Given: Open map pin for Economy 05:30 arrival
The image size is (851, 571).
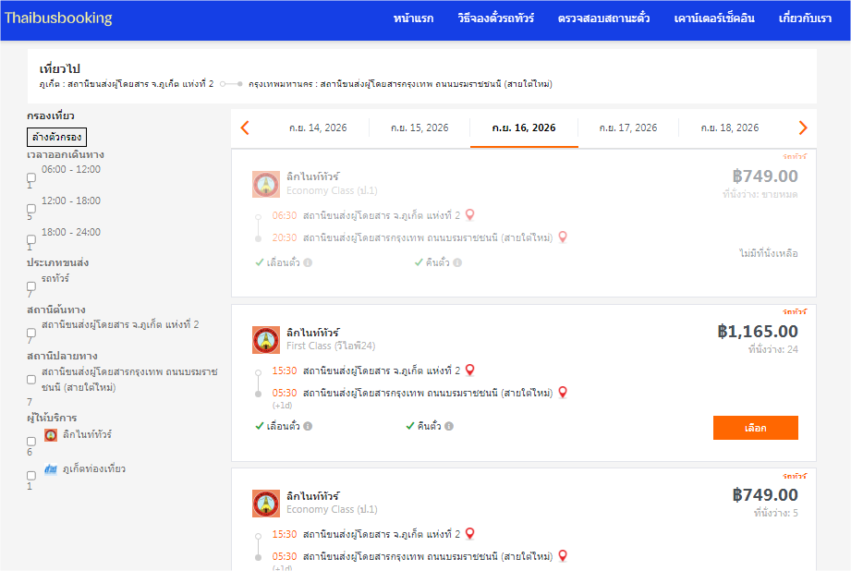Looking at the screenshot, I should (563, 556).
